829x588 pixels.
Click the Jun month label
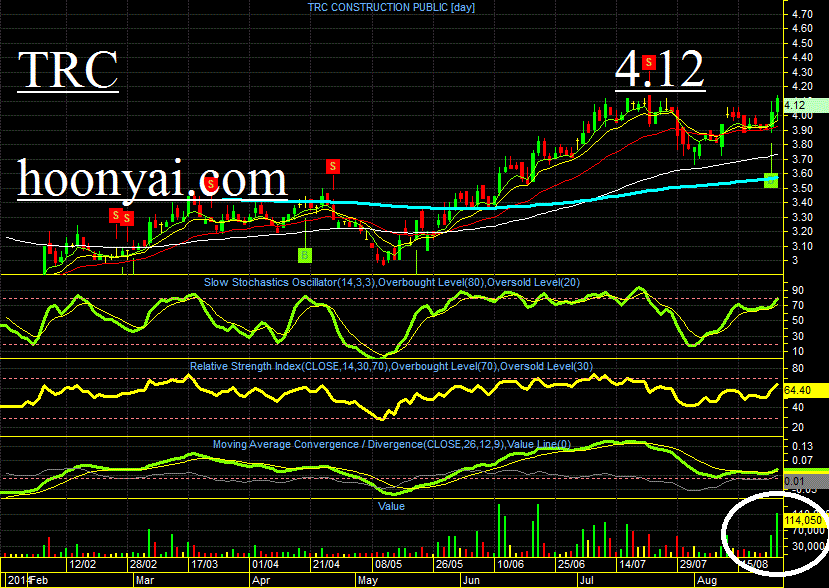pyautogui.click(x=472, y=580)
